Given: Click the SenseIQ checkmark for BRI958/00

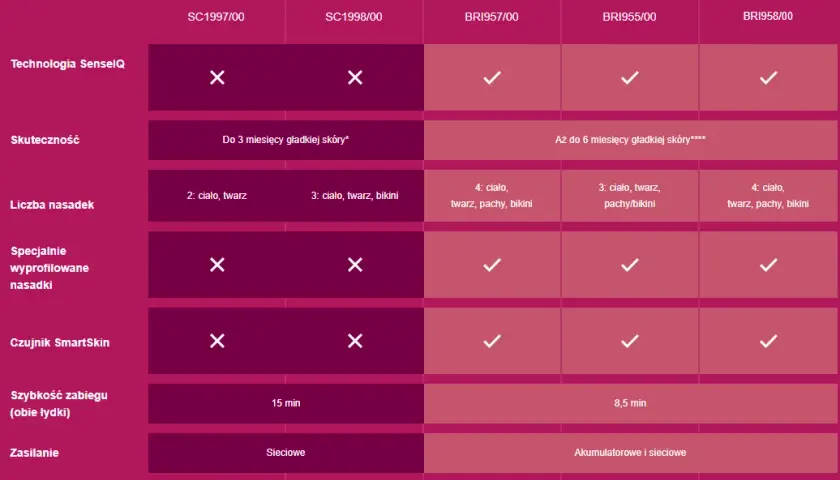Looking at the screenshot, I should pyautogui.click(x=768, y=78).
